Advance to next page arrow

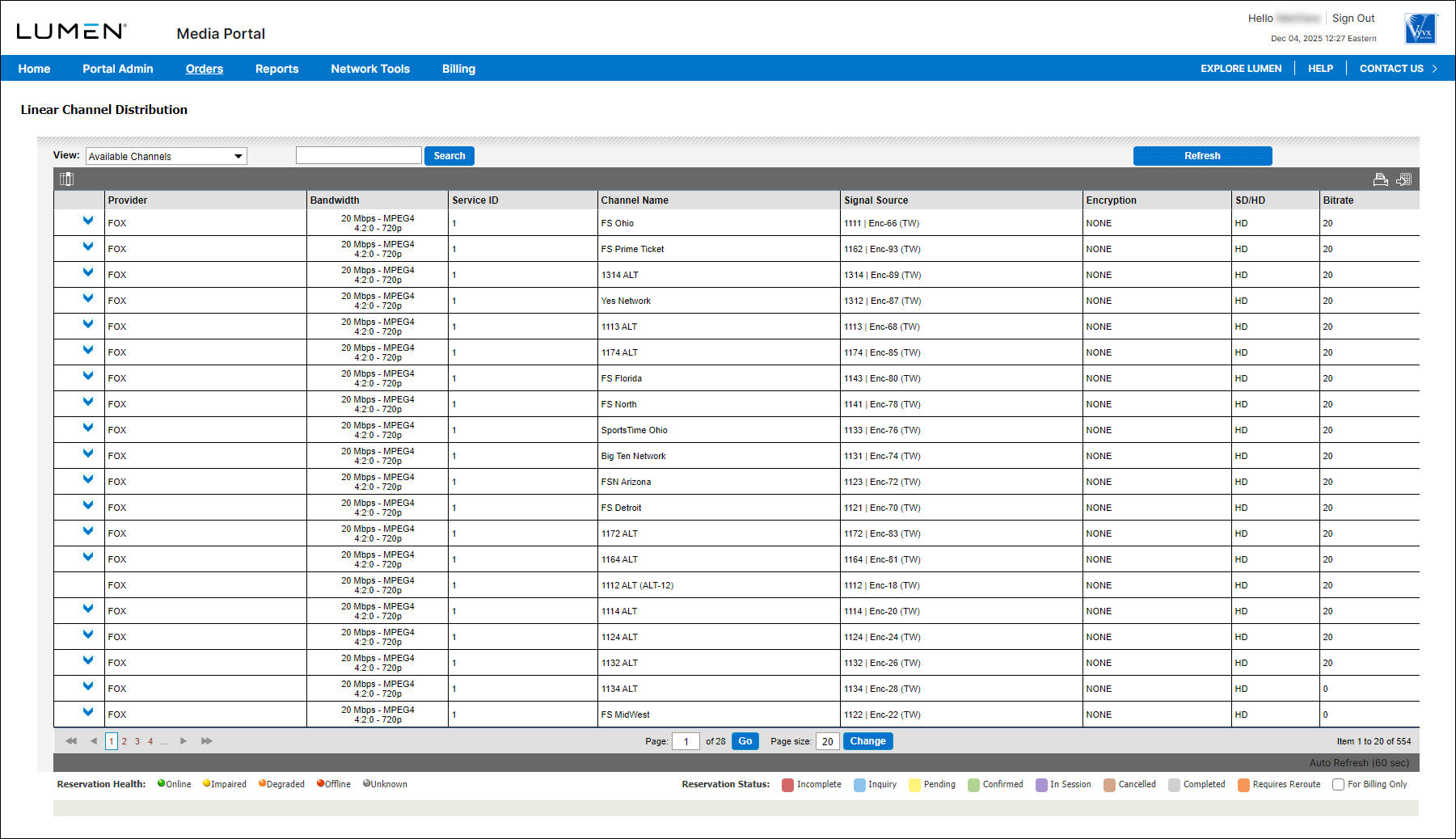tap(184, 741)
